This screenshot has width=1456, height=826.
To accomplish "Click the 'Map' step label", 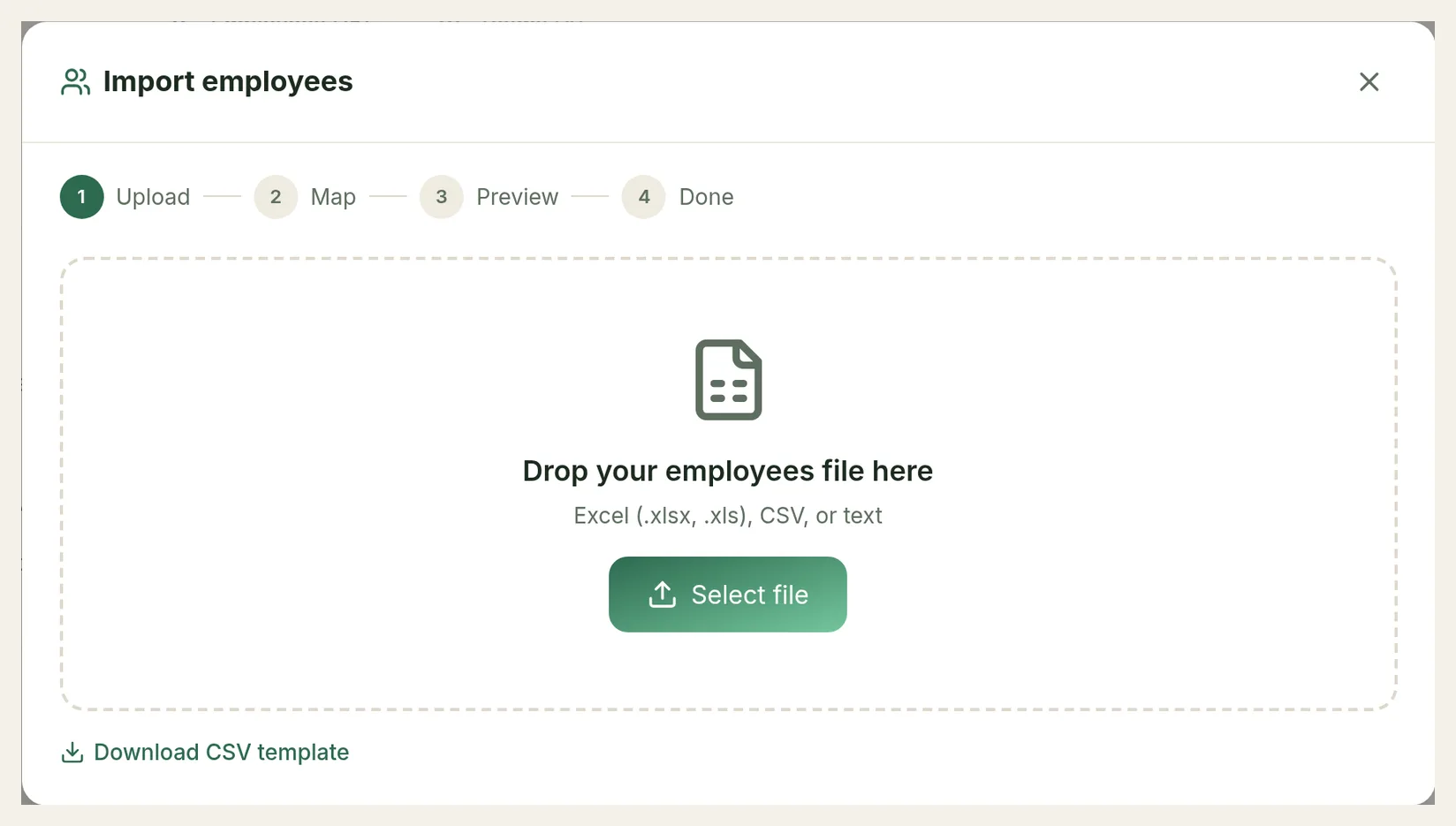I will coord(333,197).
